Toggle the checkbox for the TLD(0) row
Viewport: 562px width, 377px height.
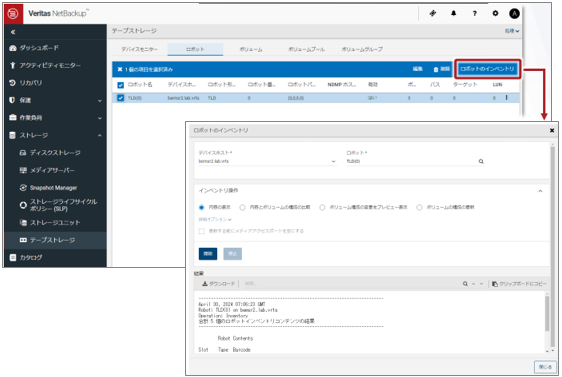(120, 98)
